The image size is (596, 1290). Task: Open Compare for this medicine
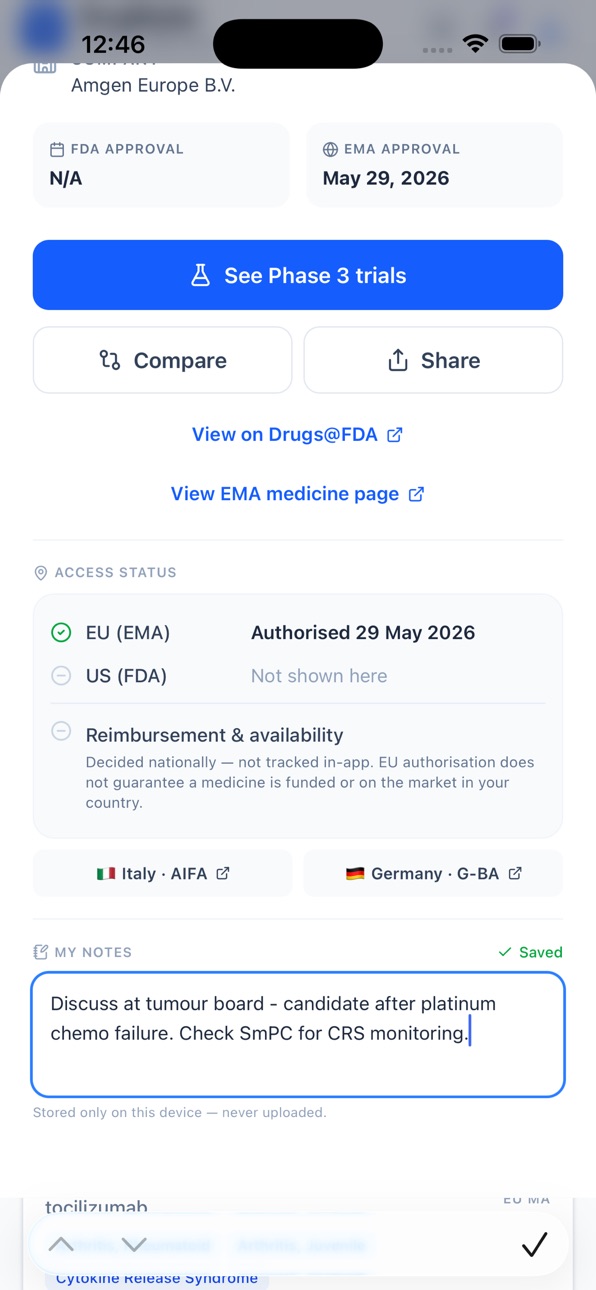click(163, 360)
